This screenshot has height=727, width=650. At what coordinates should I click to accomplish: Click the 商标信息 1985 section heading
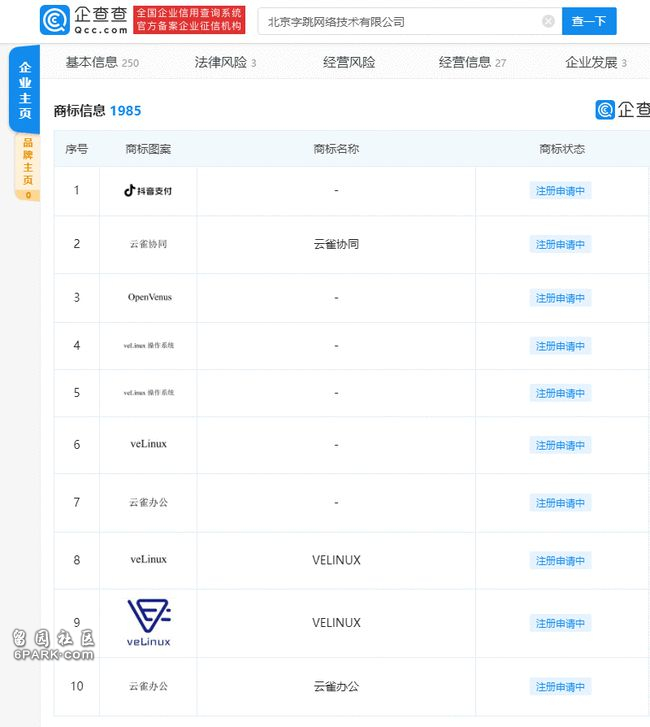(97, 110)
